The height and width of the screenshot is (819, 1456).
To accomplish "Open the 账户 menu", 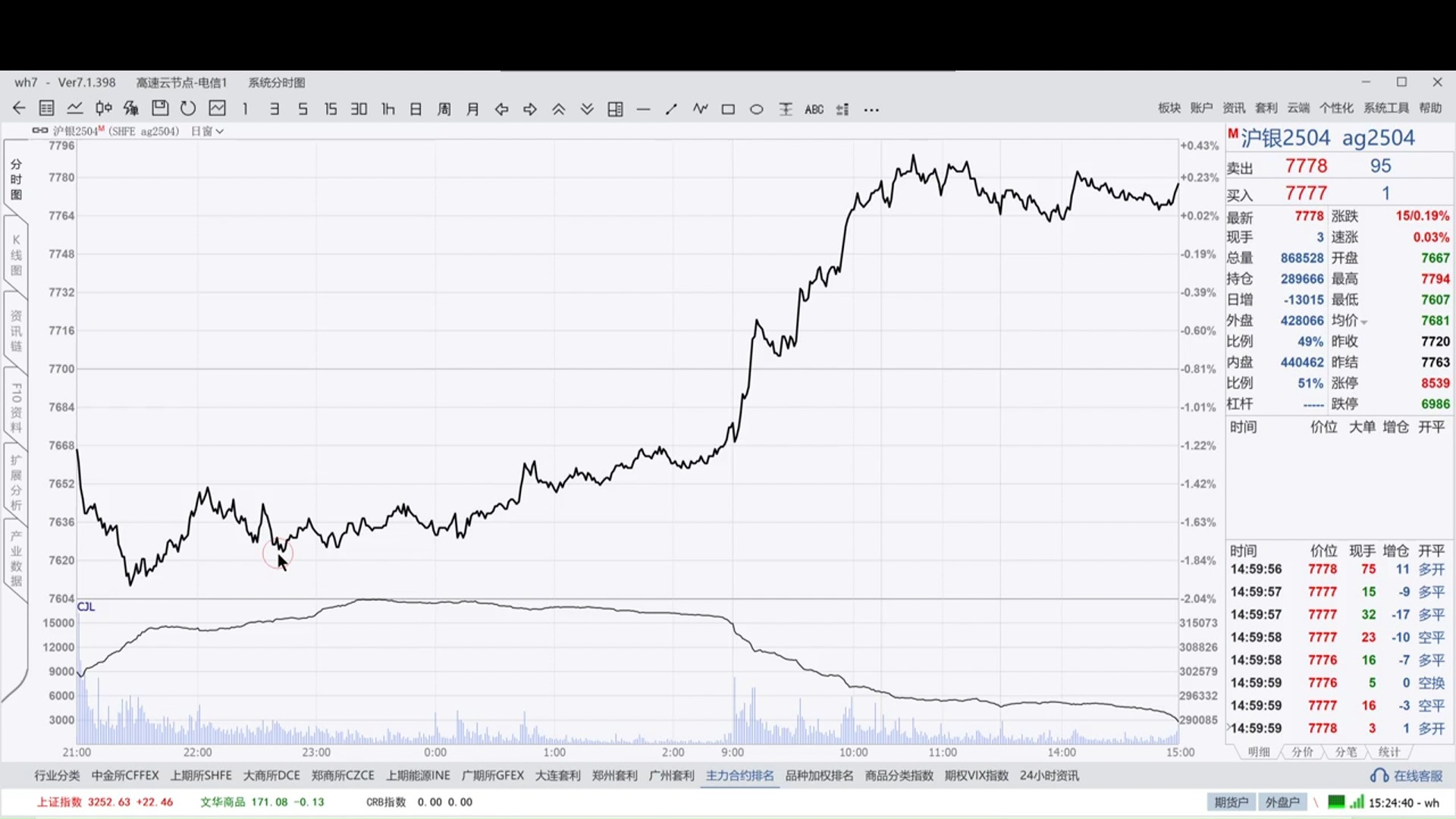I will [x=1201, y=108].
